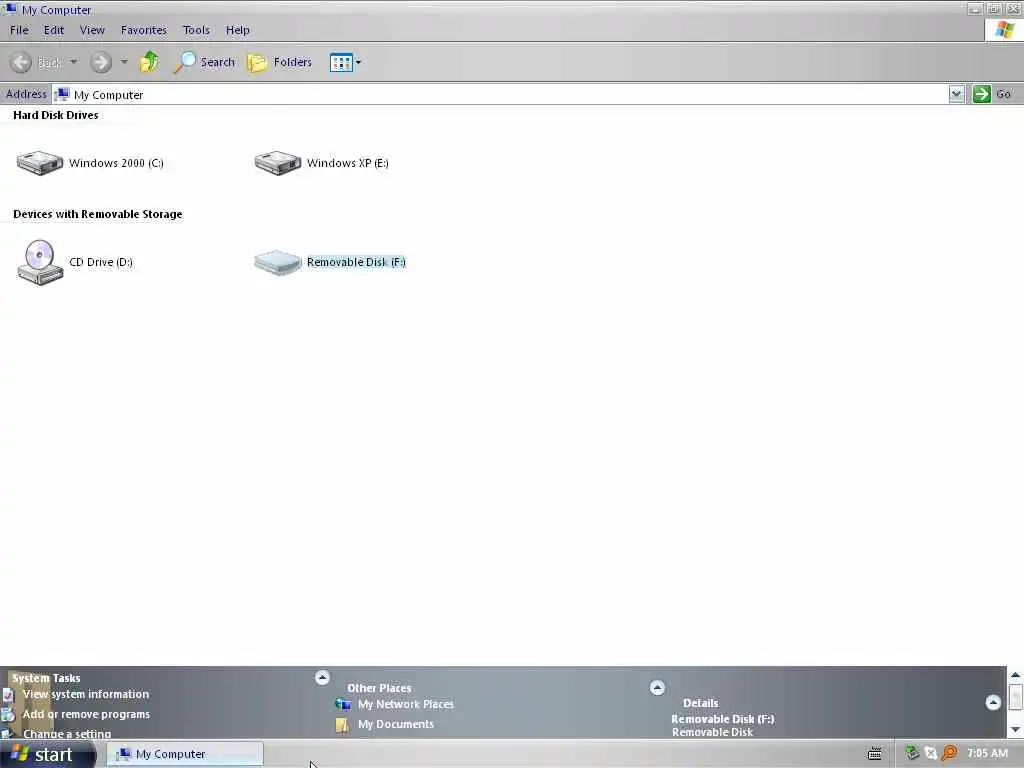The width and height of the screenshot is (1024, 768).
Task: Click the Windows flag logo in menu bar
Action: [x=1004, y=30]
